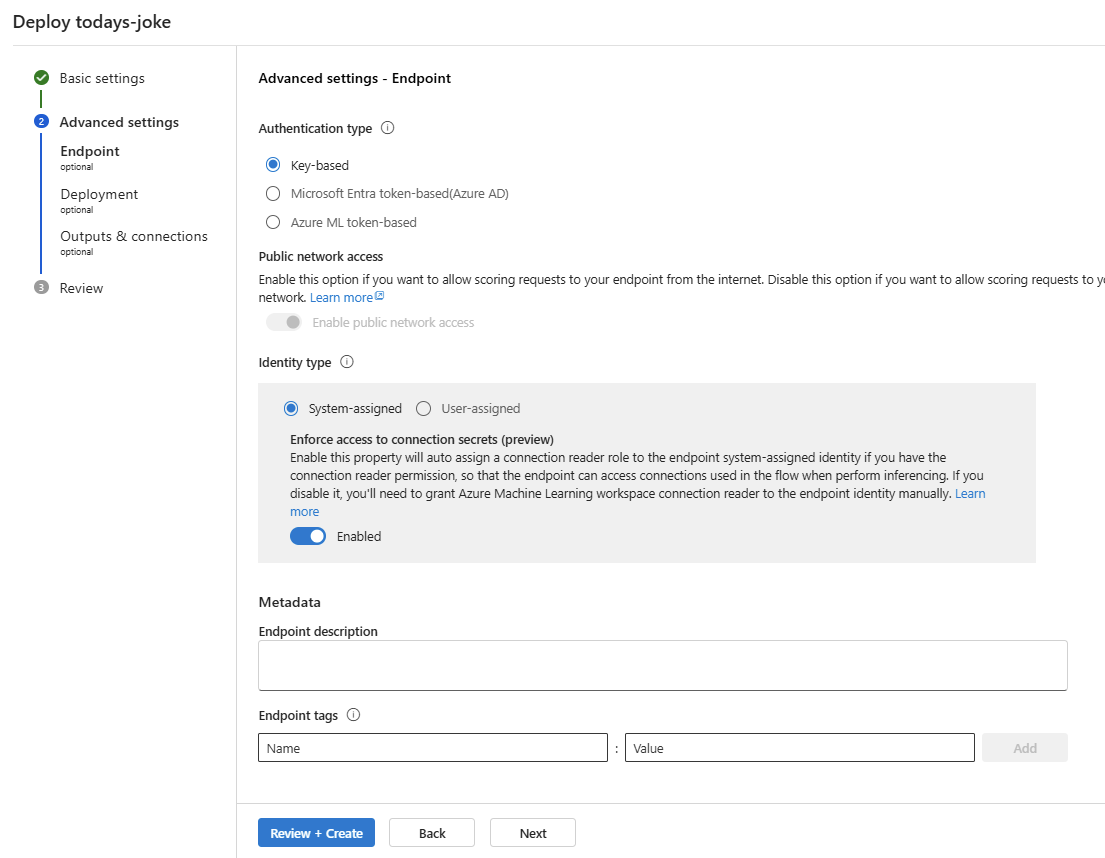Click the Basic settings green checkmark icon

pos(41,78)
